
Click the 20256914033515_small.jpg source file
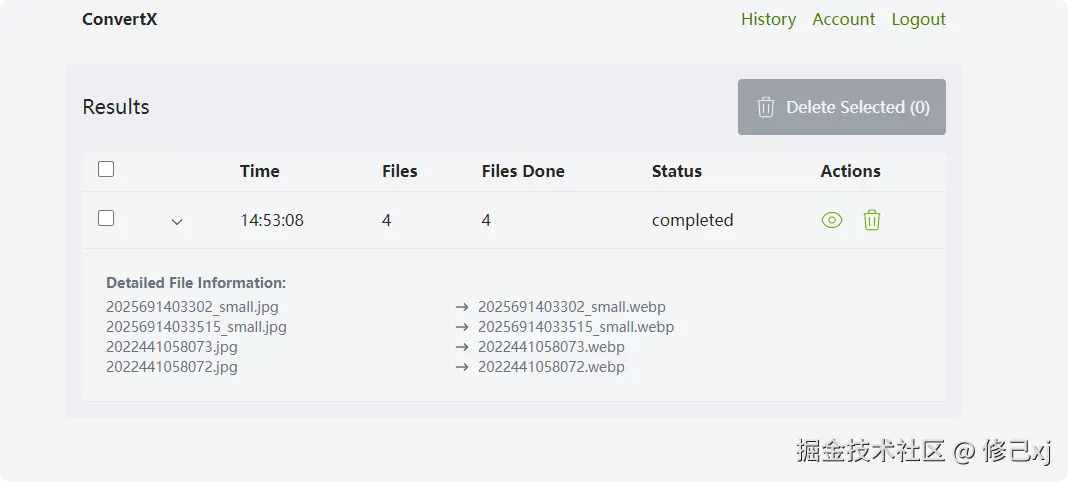click(196, 327)
